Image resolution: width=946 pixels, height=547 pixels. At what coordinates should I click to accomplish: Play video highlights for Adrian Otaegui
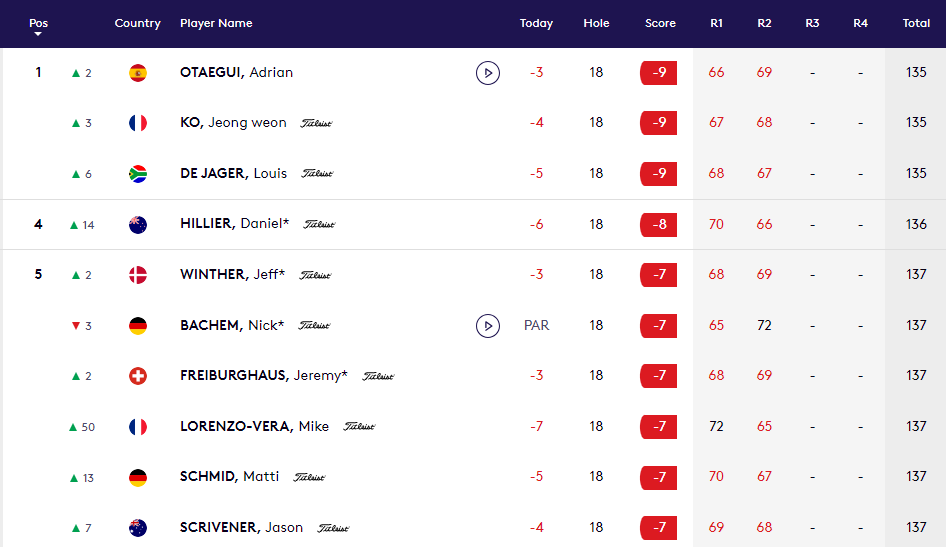[487, 72]
